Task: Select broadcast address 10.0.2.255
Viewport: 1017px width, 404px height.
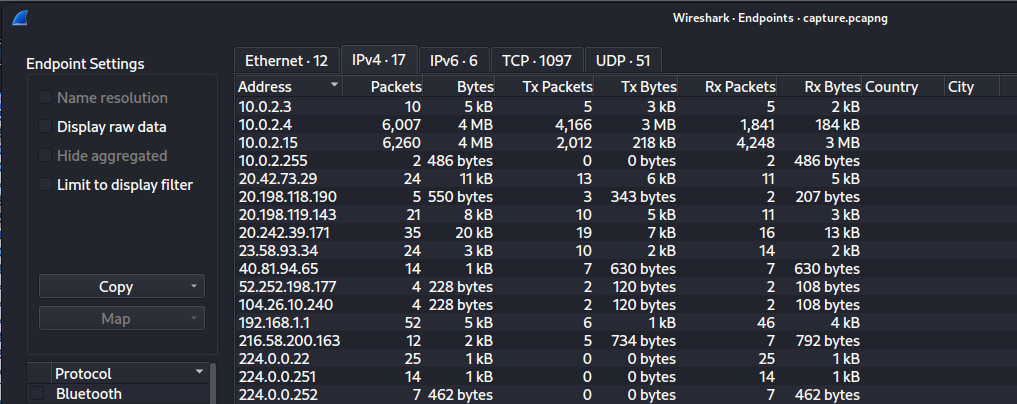Action: [626, 161]
